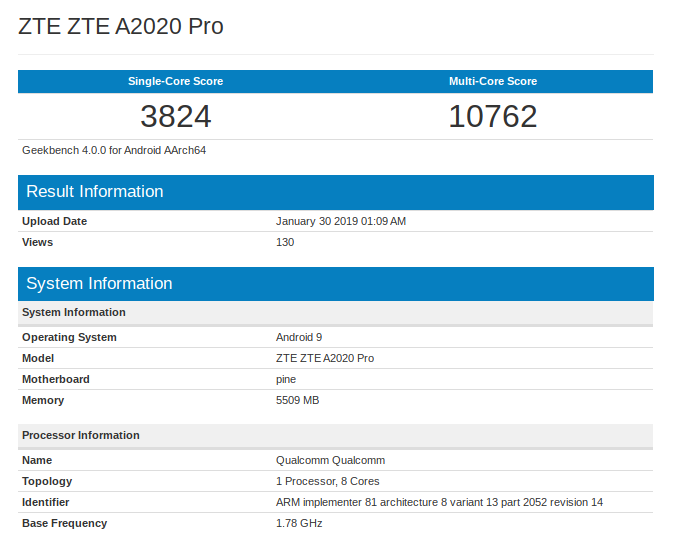Click the processor name Qualcomm Qualcomm

tap(330, 460)
